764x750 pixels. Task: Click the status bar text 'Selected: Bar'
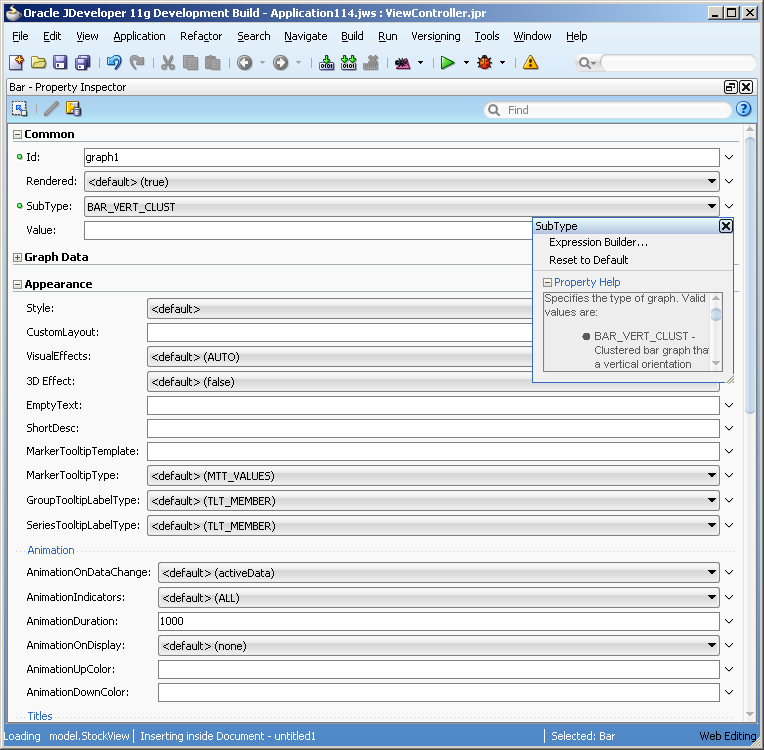pyautogui.click(x=583, y=736)
